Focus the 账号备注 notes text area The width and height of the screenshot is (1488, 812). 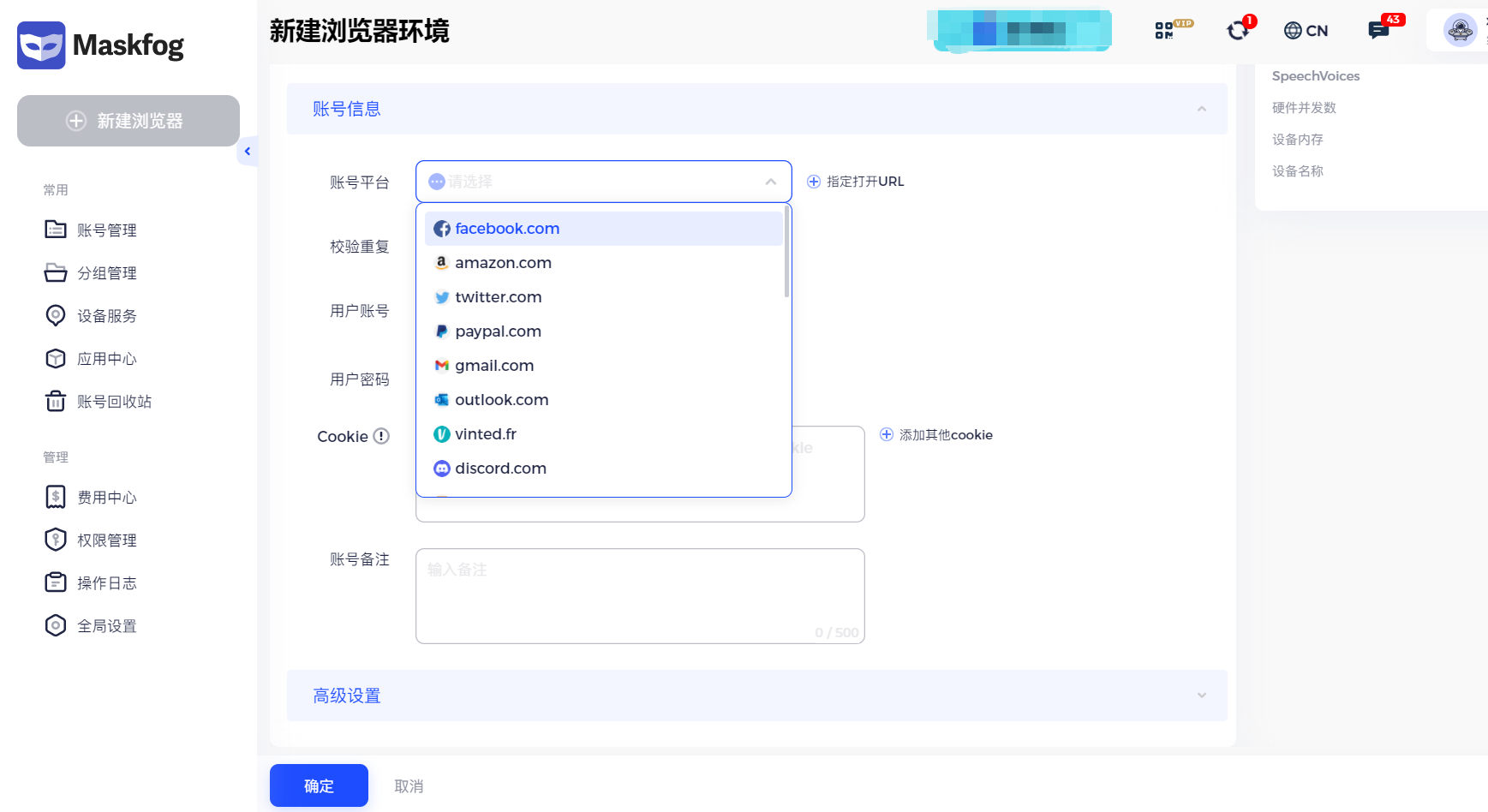click(640, 596)
